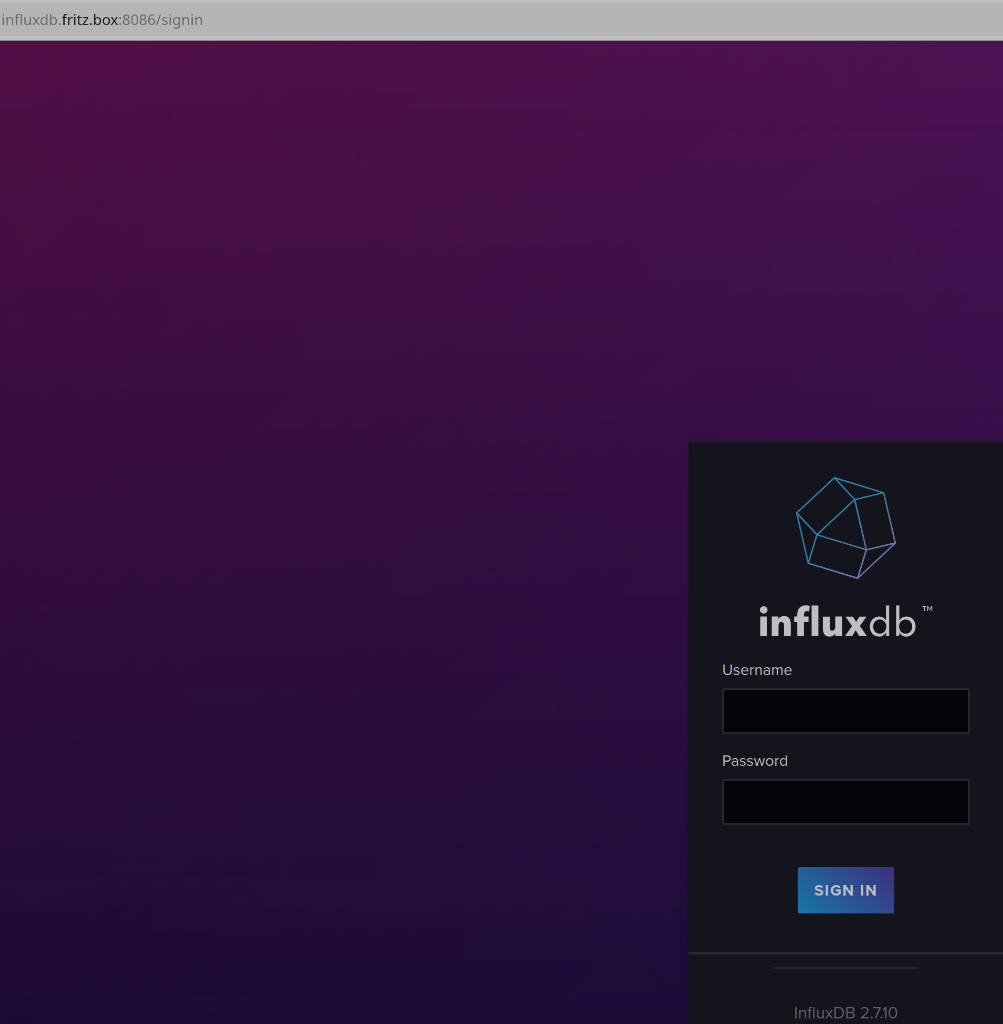Image resolution: width=1003 pixels, height=1024 pixels.
Task: Select the browser address bar
Action: 500,20
